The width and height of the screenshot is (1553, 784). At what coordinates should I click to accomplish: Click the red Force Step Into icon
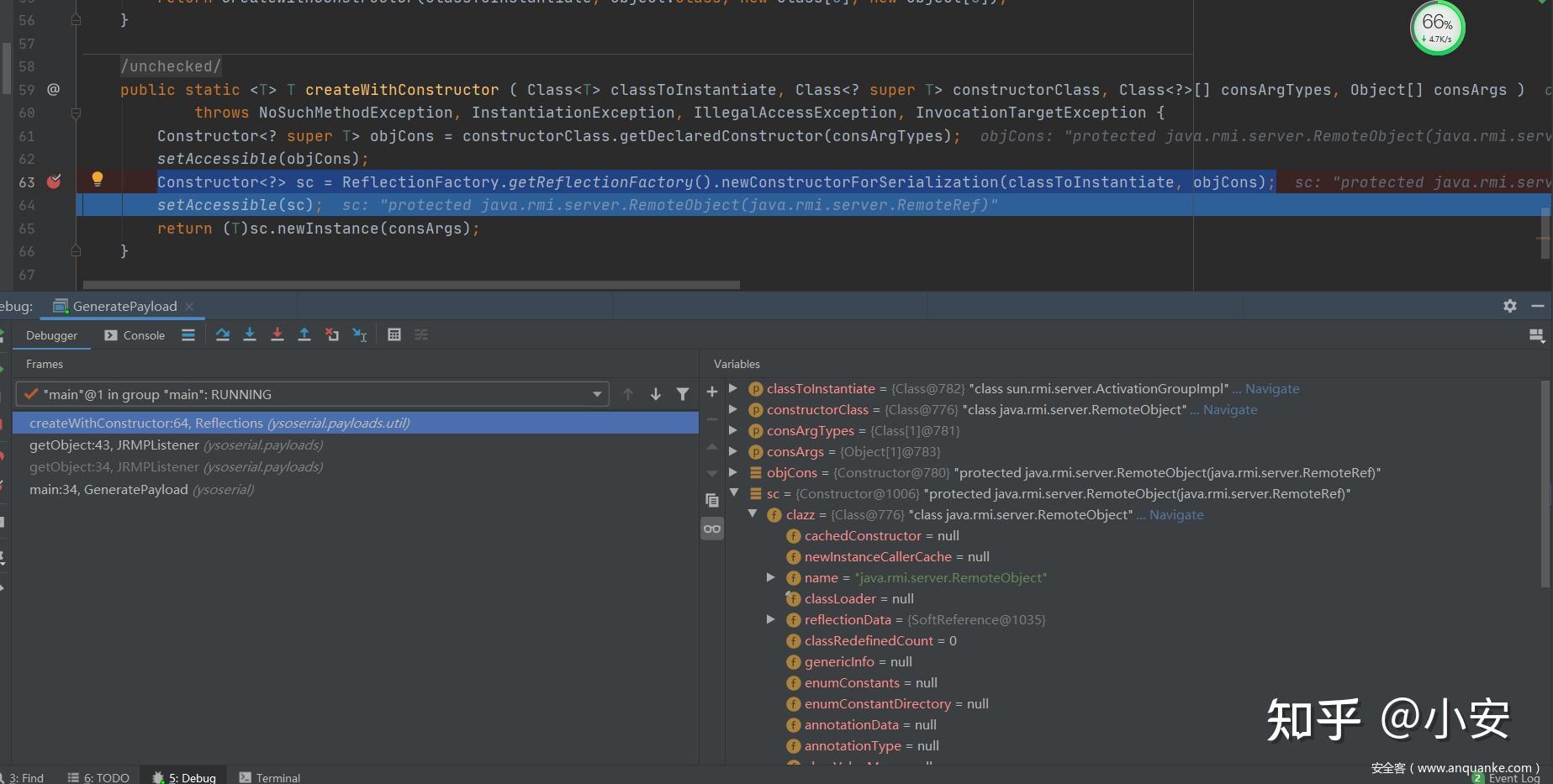pyautogui.click(x=277, y=334)
